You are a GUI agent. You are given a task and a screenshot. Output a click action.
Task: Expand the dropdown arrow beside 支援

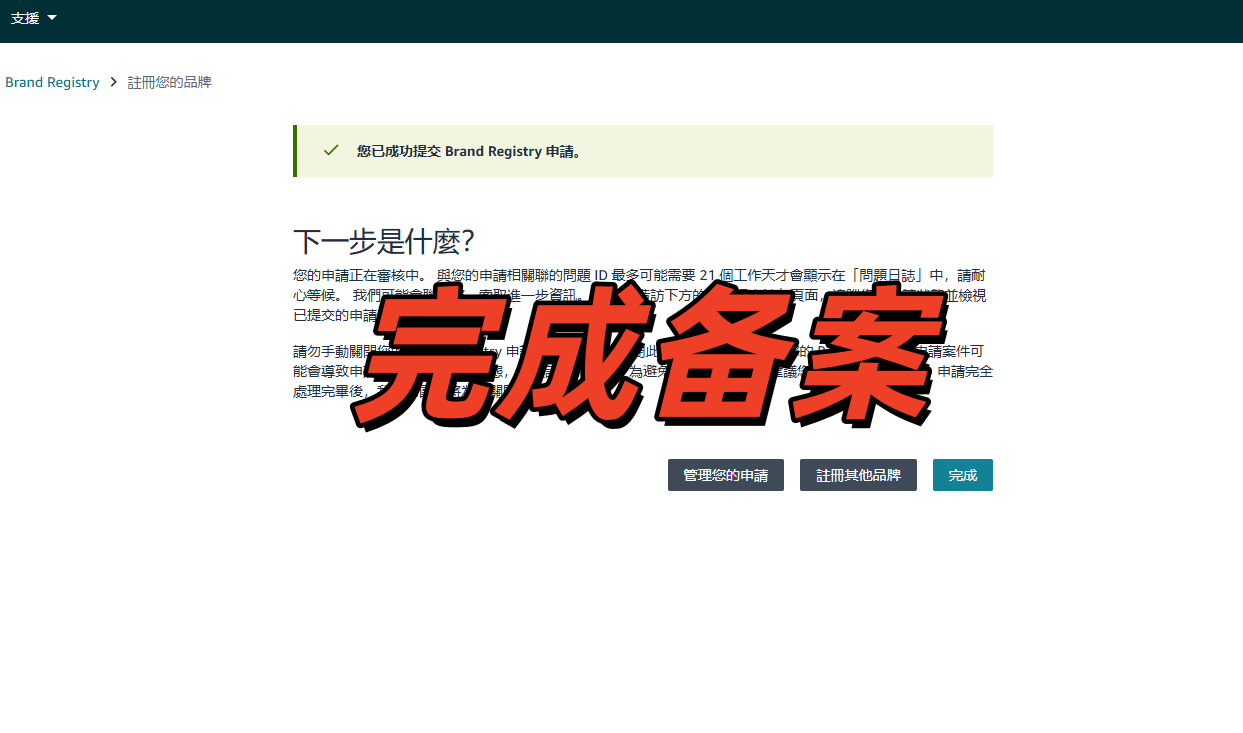click(52, 18)
